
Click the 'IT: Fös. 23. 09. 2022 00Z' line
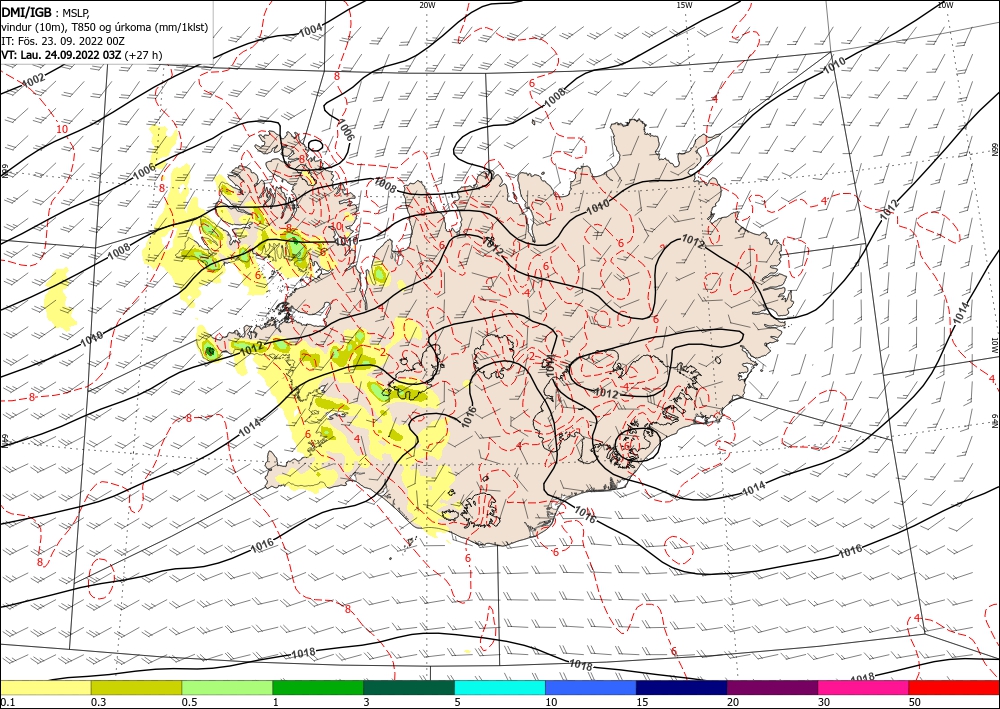(x=62, y=41)
